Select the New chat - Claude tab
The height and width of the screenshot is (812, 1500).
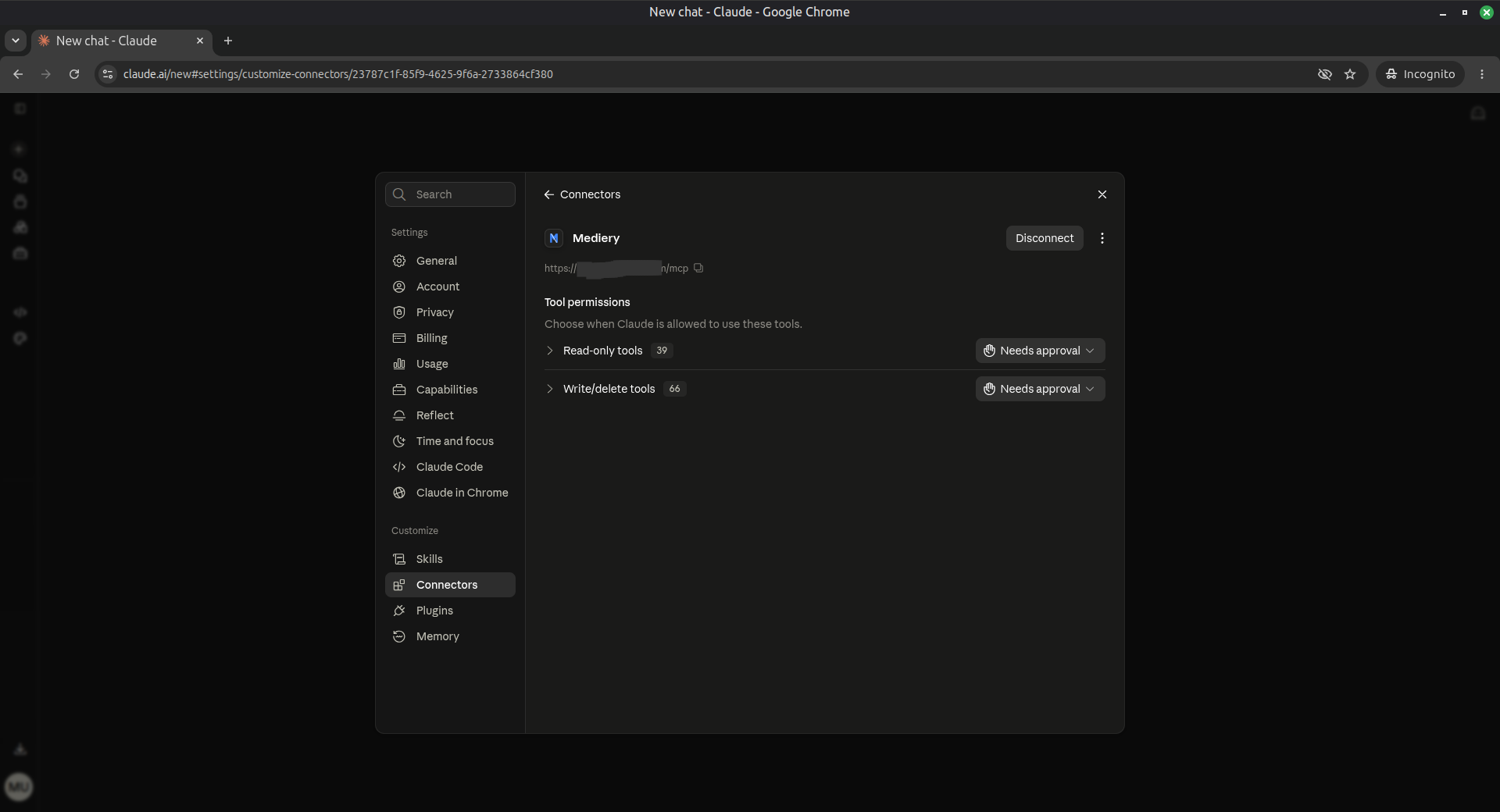pos(121,41)
